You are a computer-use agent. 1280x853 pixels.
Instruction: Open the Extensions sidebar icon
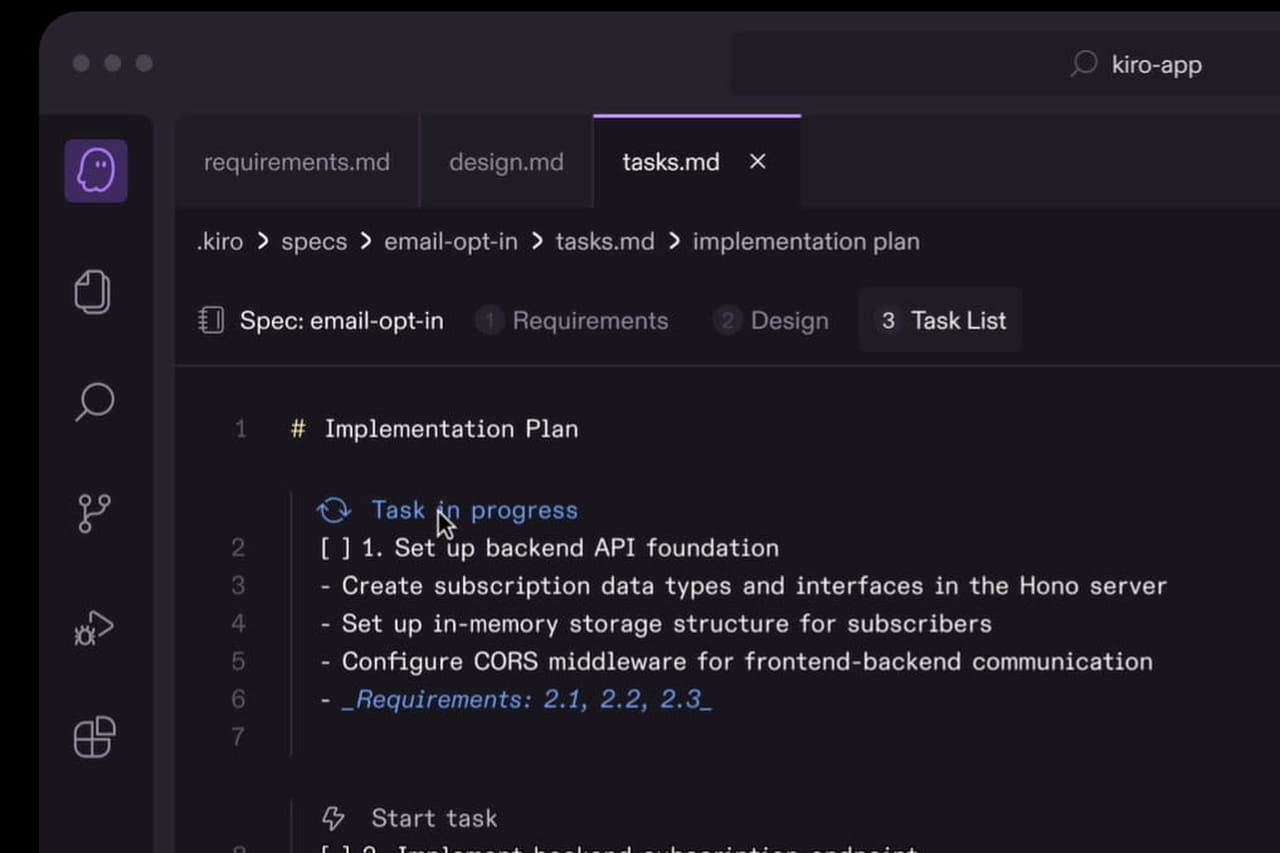94,737
